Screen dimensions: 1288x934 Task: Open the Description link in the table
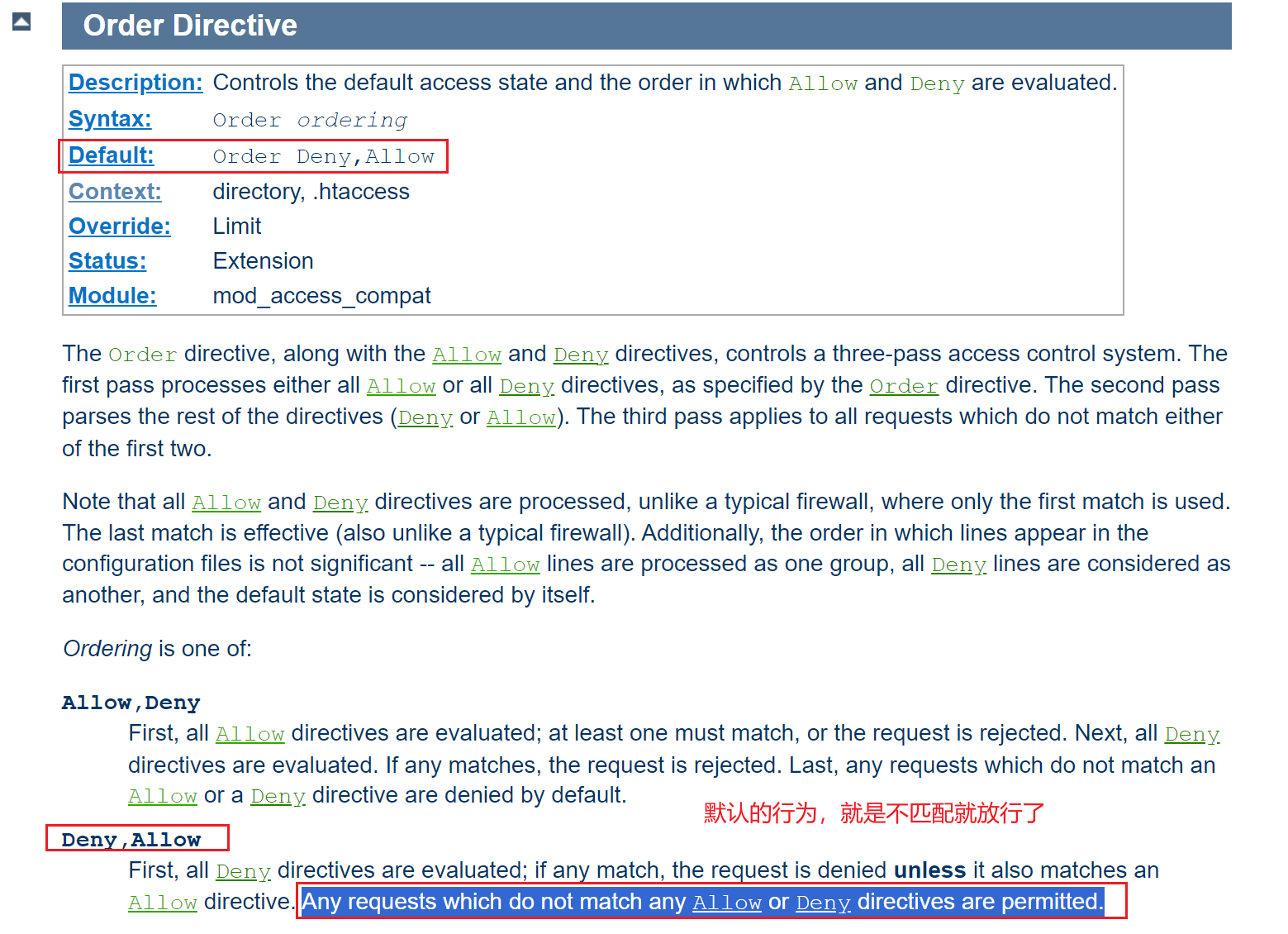135,83
